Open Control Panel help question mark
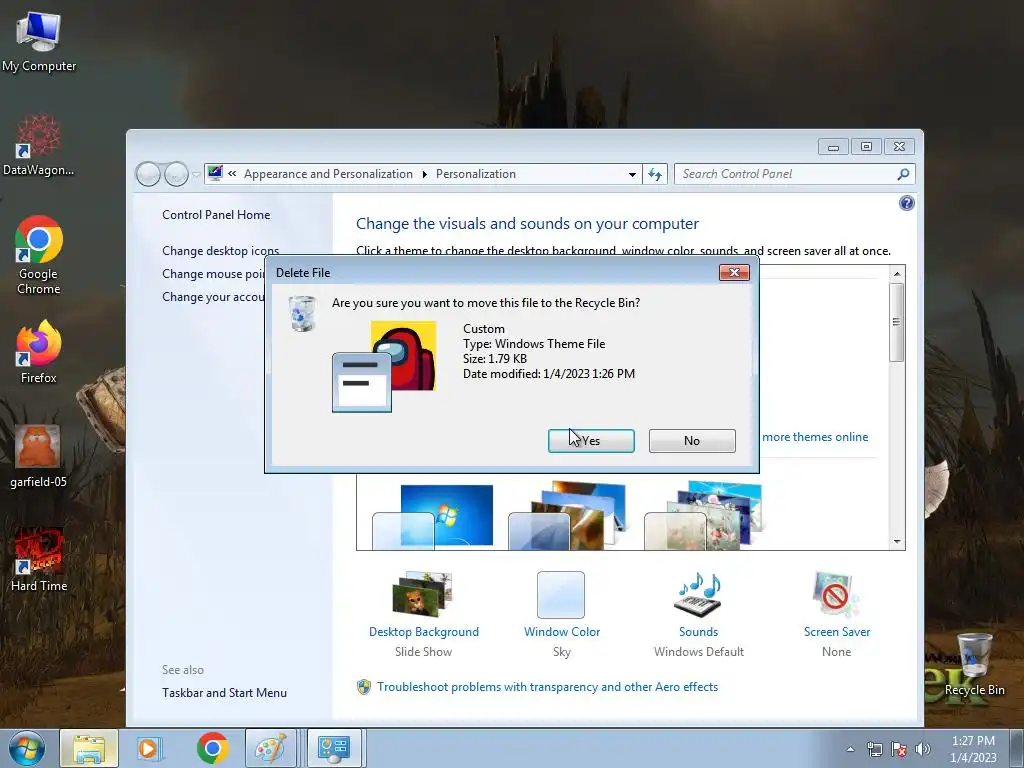Screen dimensions: 1024x768 [906, 203]
